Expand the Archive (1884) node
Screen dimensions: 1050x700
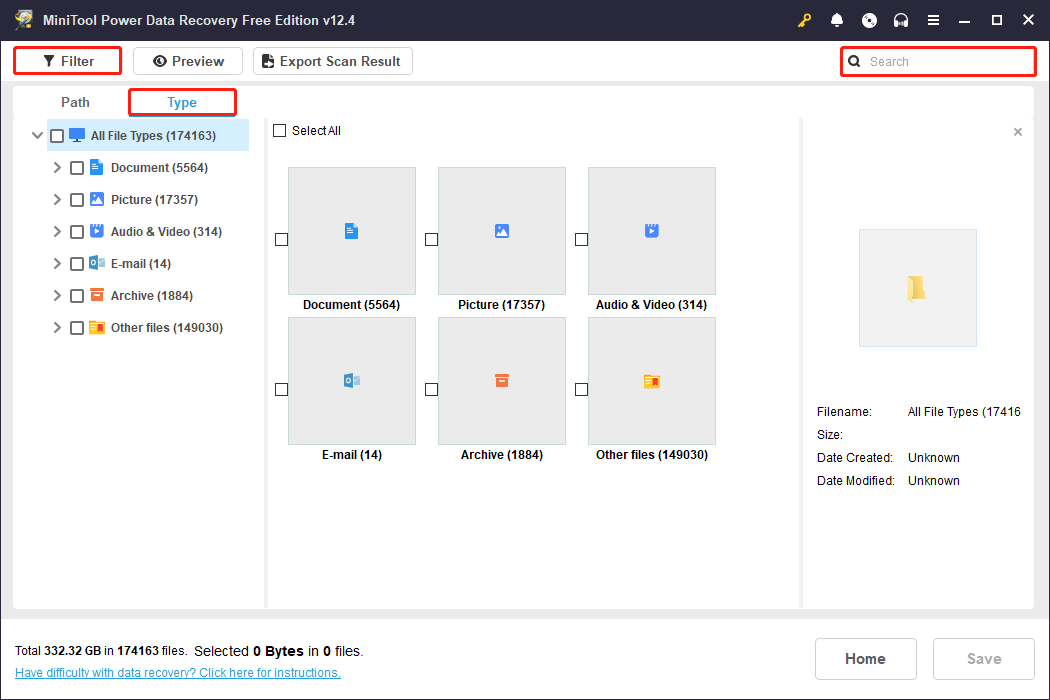pyautogui.click(x=57, y=295)
